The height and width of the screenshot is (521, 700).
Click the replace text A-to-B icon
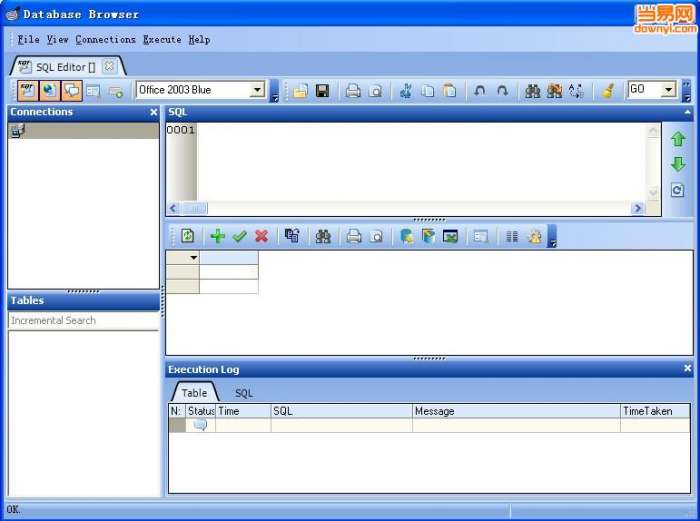point(576,91)
